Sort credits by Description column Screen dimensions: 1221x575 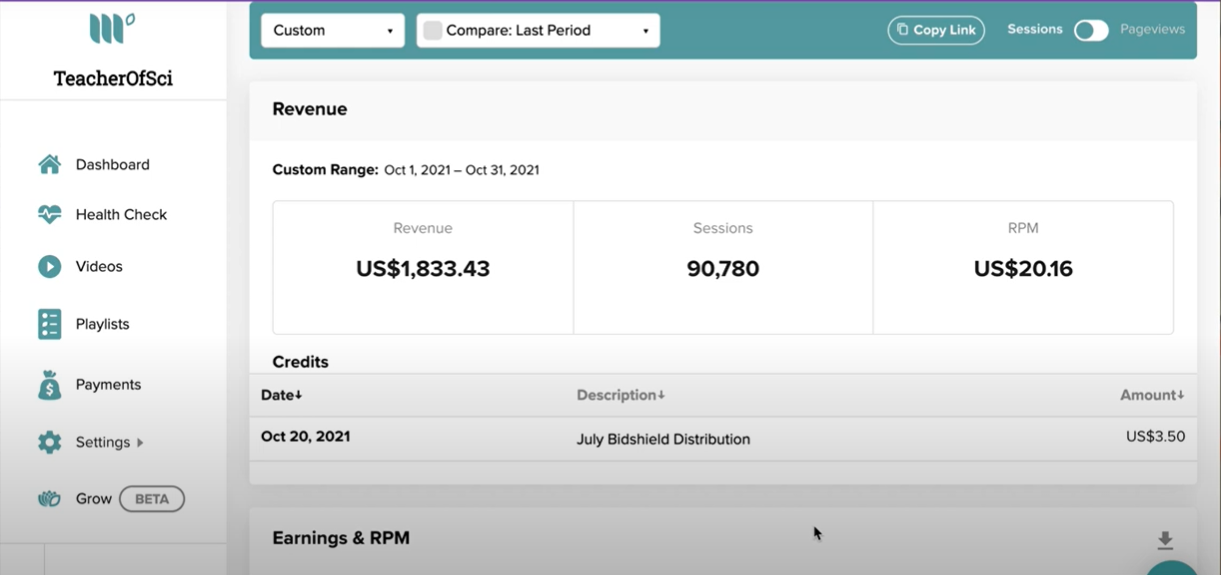click(621, 395)
